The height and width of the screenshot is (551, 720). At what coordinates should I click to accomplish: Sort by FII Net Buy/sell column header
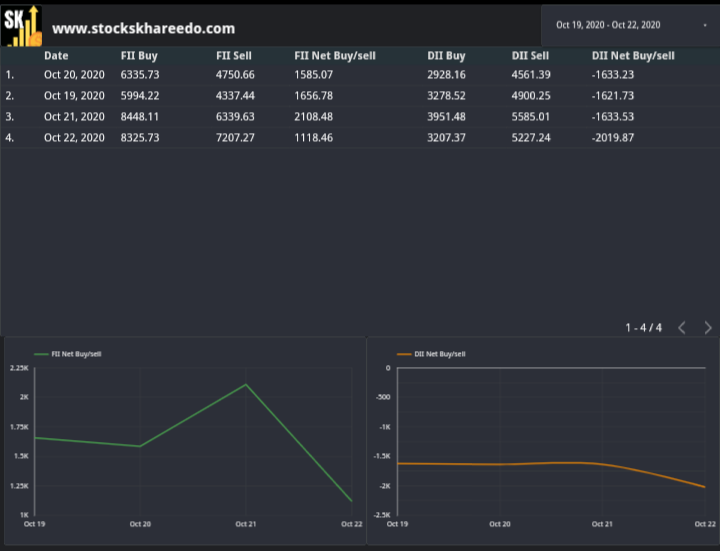click(x=335, y=56)
